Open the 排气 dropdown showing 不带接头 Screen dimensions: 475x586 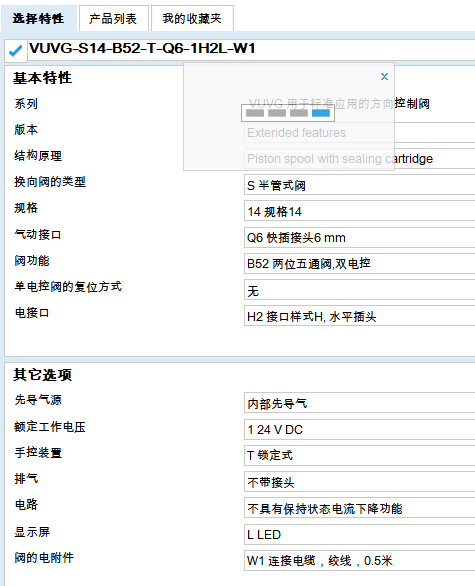click(x=360, y=481)
